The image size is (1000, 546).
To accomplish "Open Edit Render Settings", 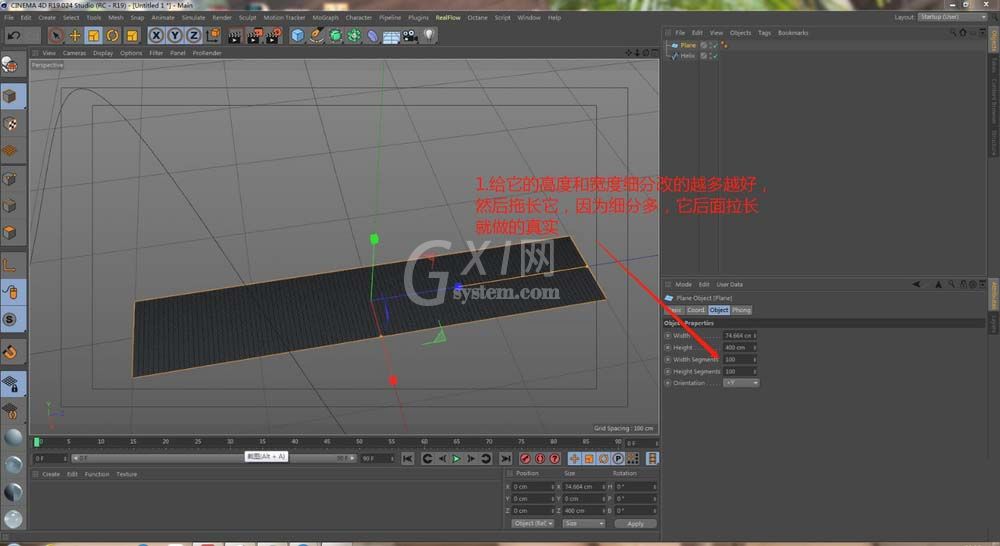I will pyautogui.click(x=273, y=36).
